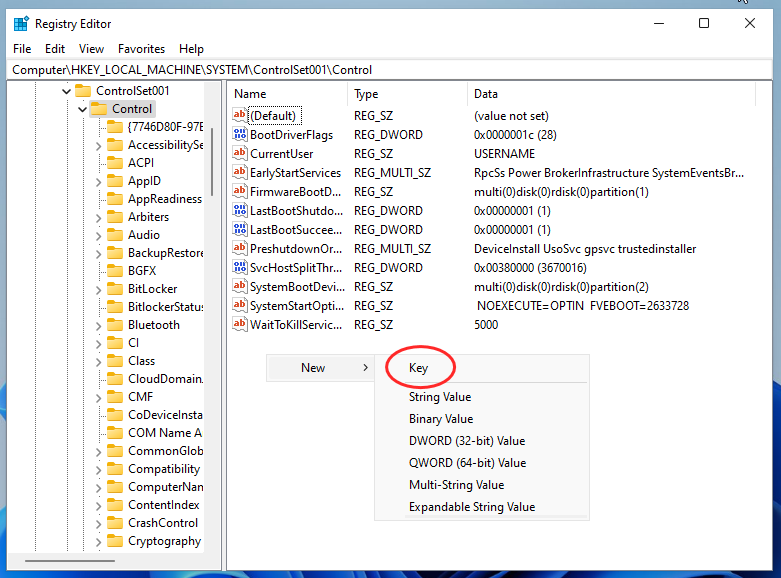Expand the BitLocker key
This screenshot has height=578, width=781.
pos(99,289)
